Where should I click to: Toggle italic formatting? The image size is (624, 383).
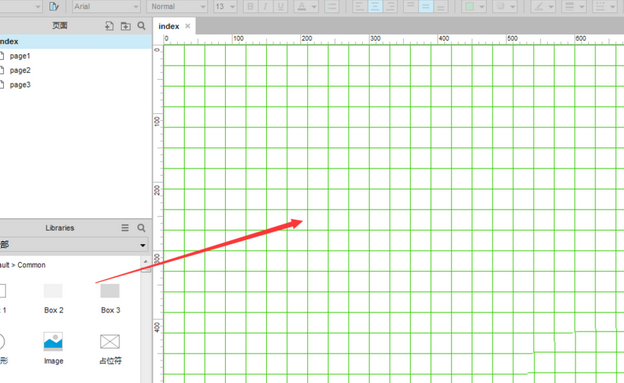265,6
